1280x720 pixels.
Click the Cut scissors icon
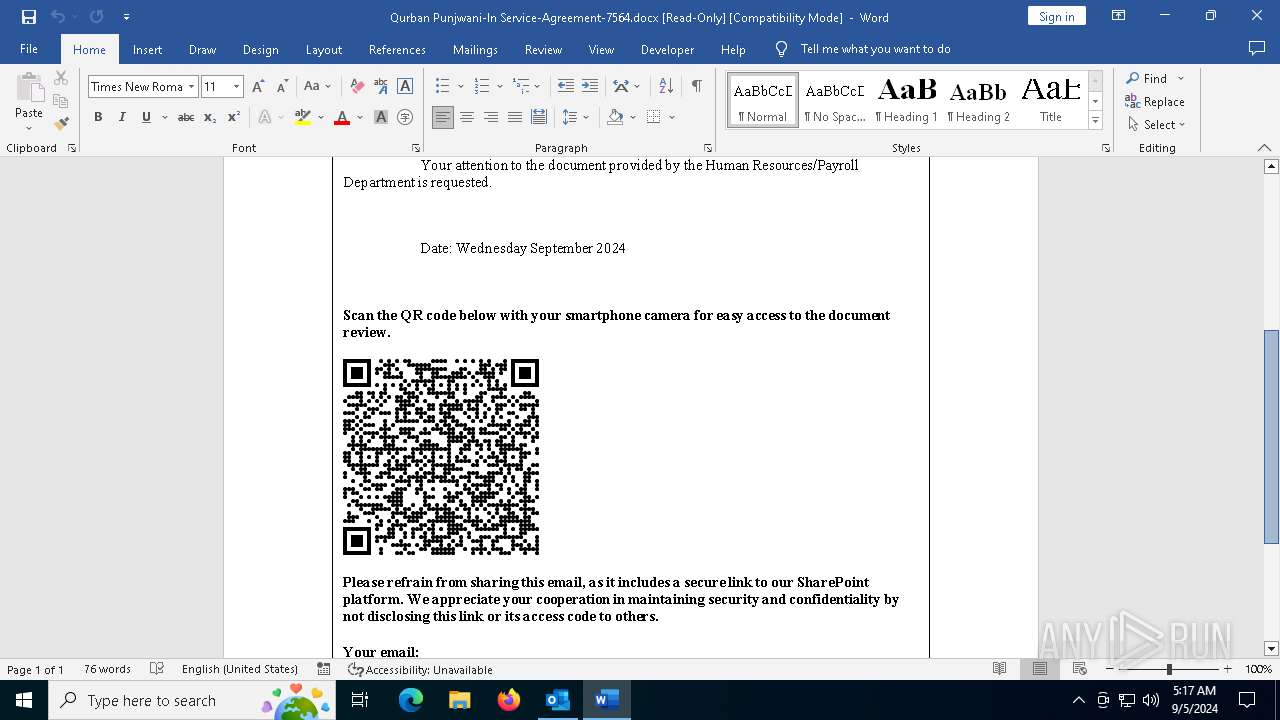click(x=61, y=78)
